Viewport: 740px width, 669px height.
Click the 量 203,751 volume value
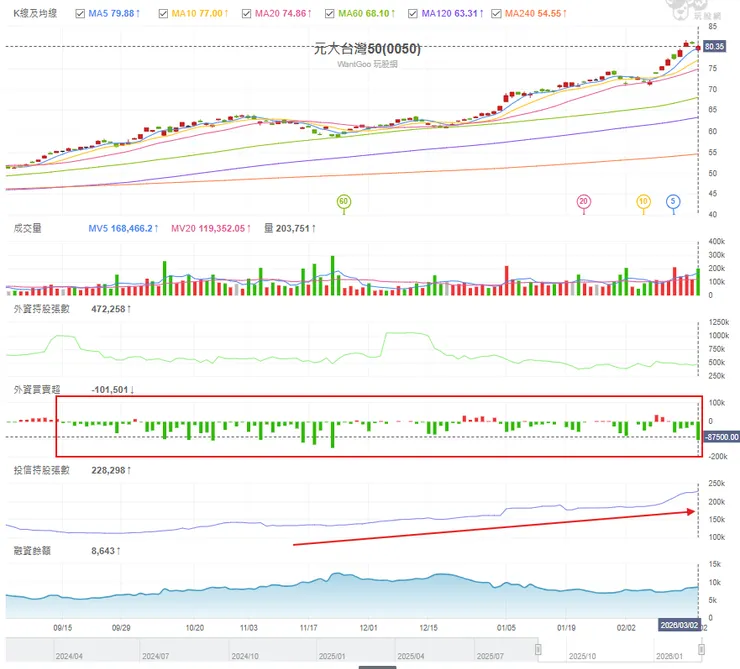coord(289,228)
